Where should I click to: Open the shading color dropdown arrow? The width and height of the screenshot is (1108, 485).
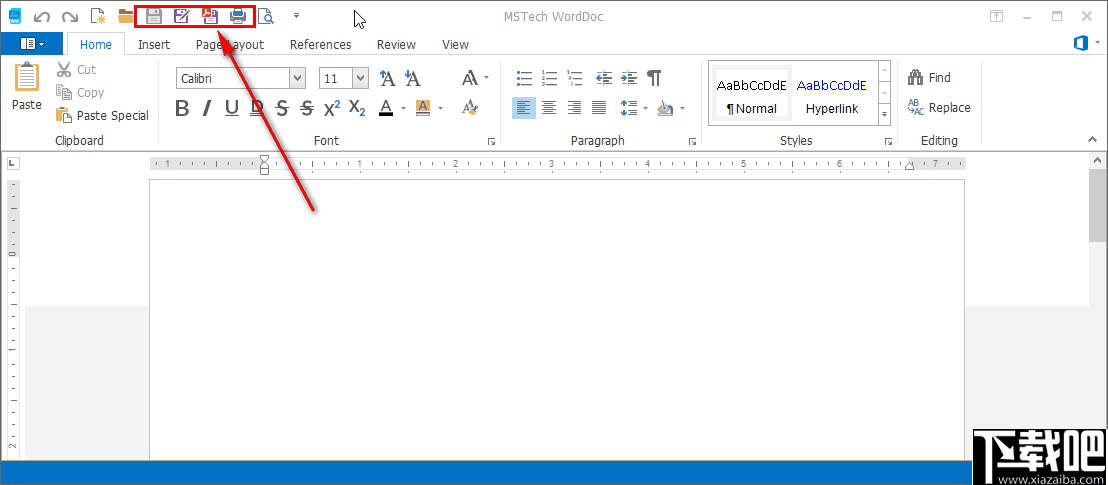[x=683, y=108]
